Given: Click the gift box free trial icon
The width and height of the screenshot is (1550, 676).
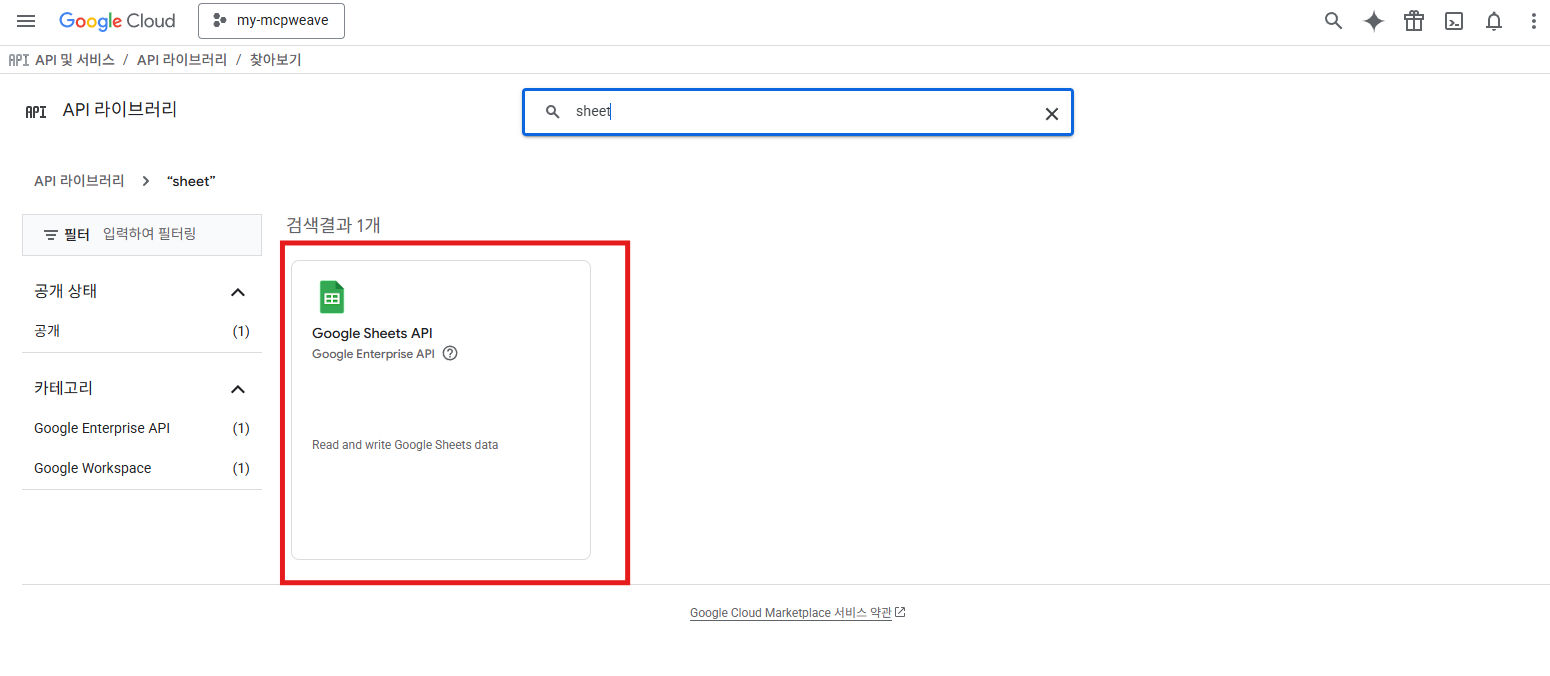Looking at the screenshot, I should click(1413, 21).
